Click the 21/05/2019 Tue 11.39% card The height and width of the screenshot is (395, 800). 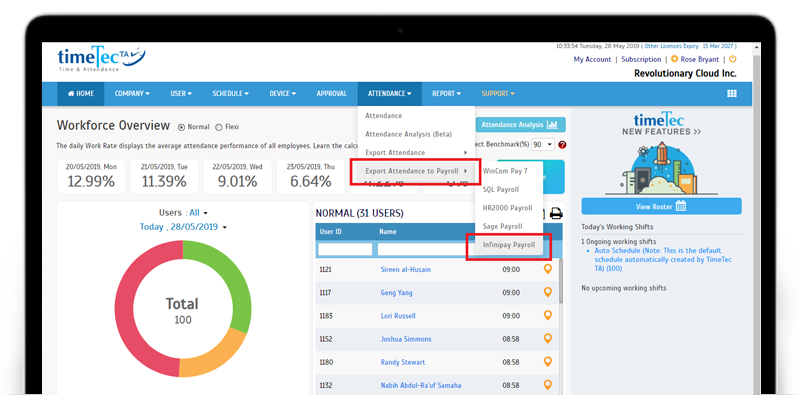click(164, 177)
